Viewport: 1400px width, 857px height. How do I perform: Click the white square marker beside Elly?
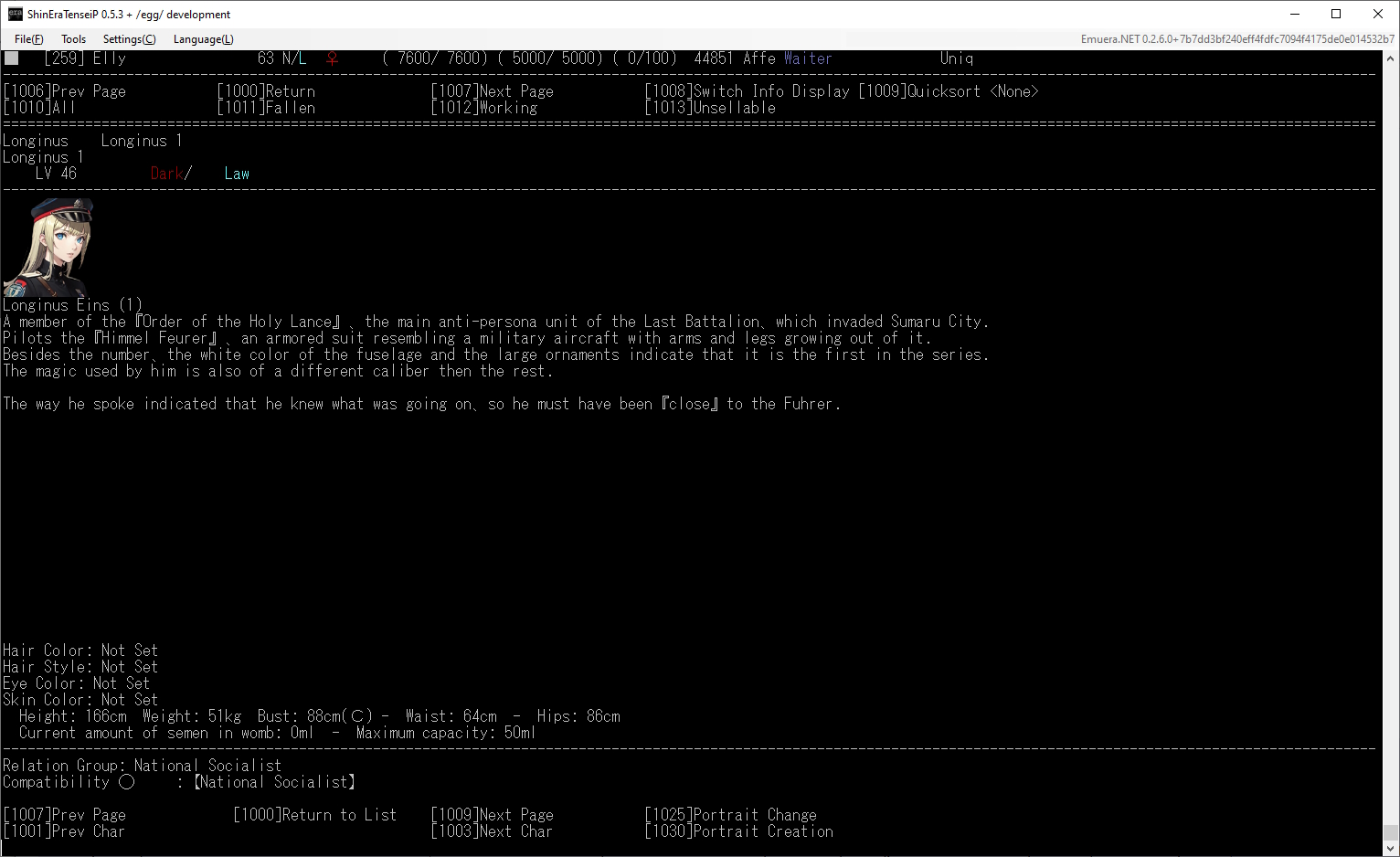(11, 58)
